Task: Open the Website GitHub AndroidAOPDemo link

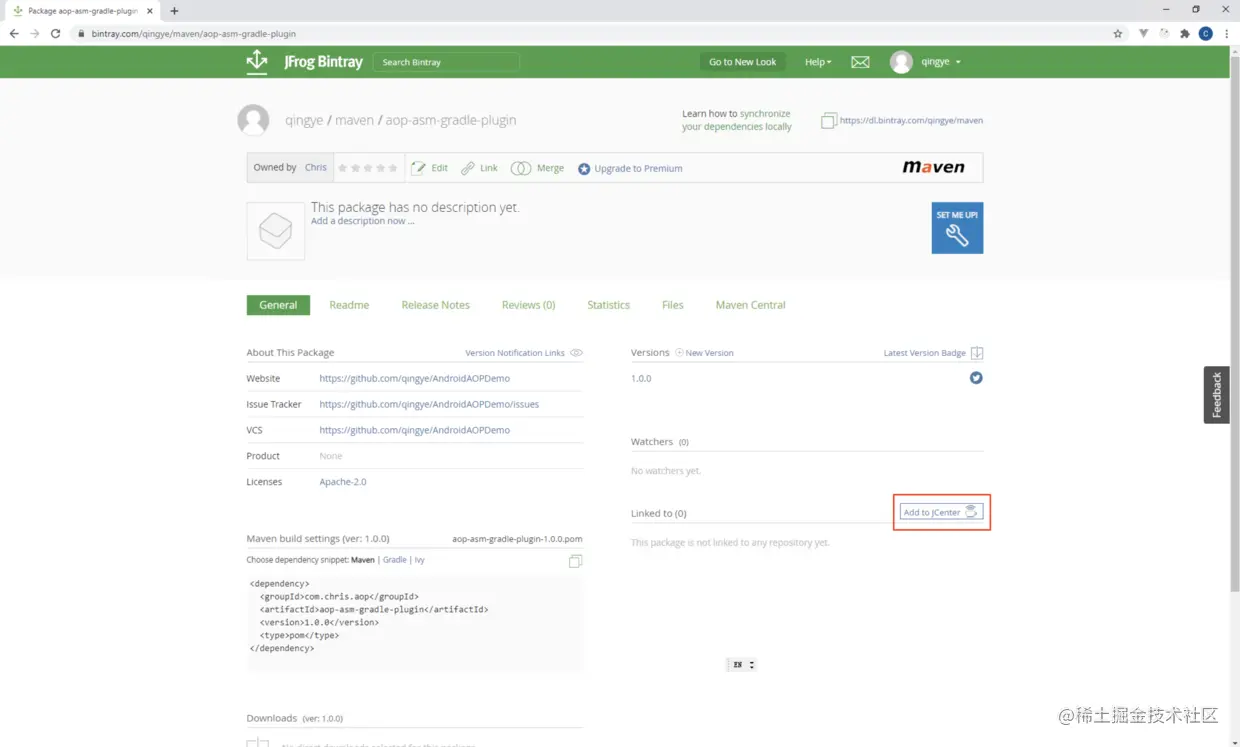Action: [414, 379]
